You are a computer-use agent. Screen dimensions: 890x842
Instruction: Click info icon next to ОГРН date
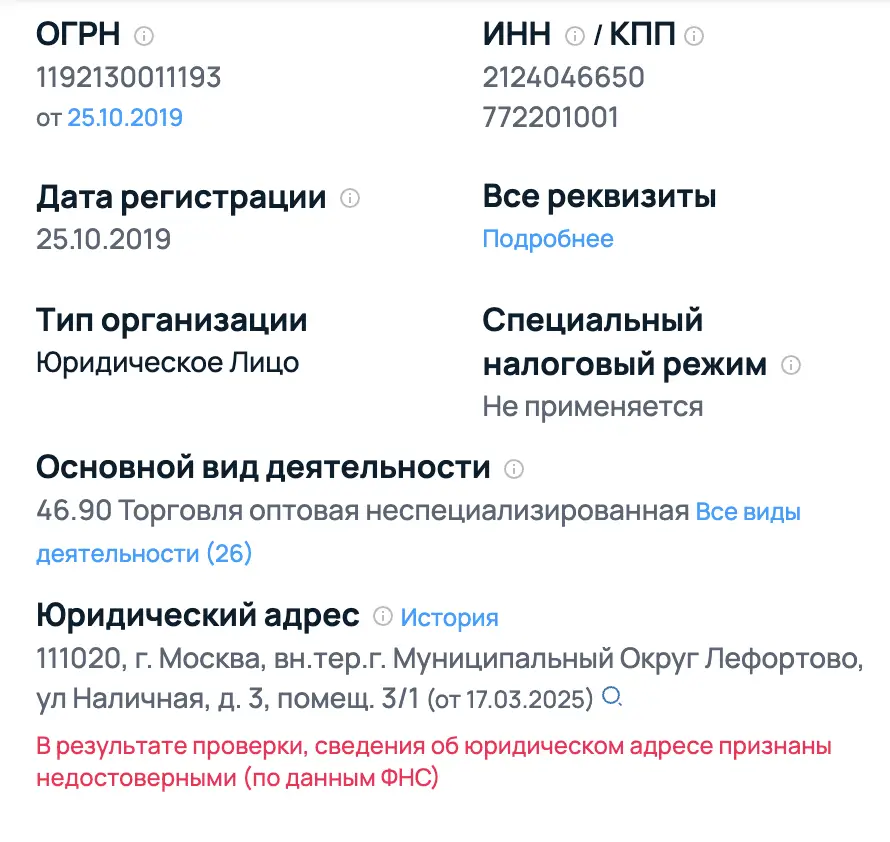click(146, 34)
